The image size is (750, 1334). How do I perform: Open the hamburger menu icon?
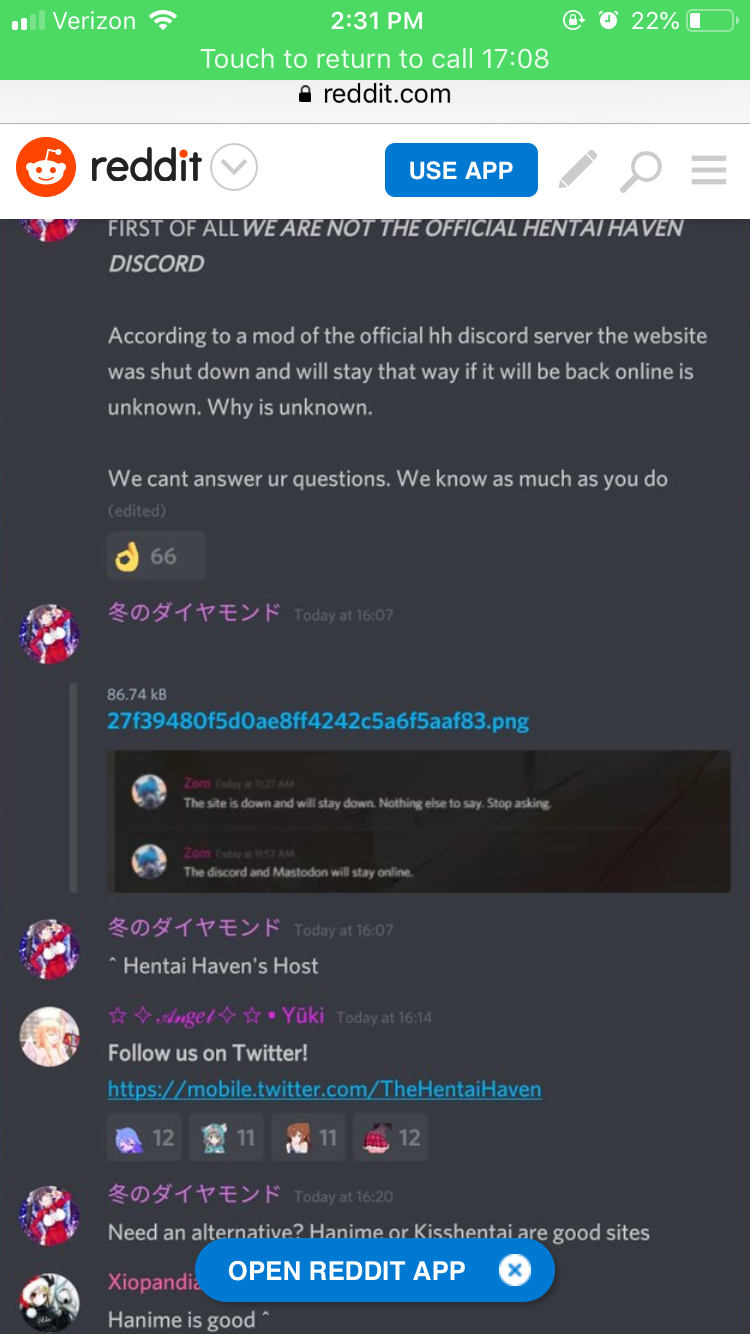click(709, 170)
